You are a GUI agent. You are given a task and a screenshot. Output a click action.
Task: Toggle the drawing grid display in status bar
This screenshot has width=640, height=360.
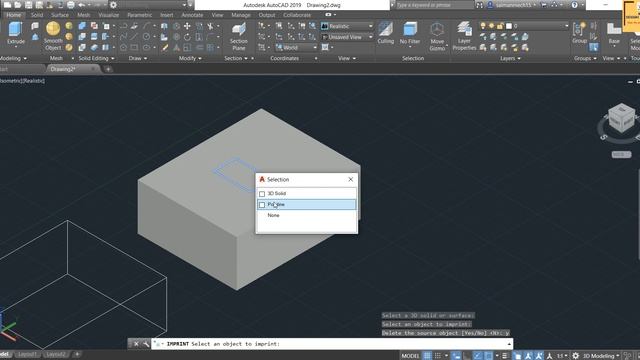[x=427, y=356]
